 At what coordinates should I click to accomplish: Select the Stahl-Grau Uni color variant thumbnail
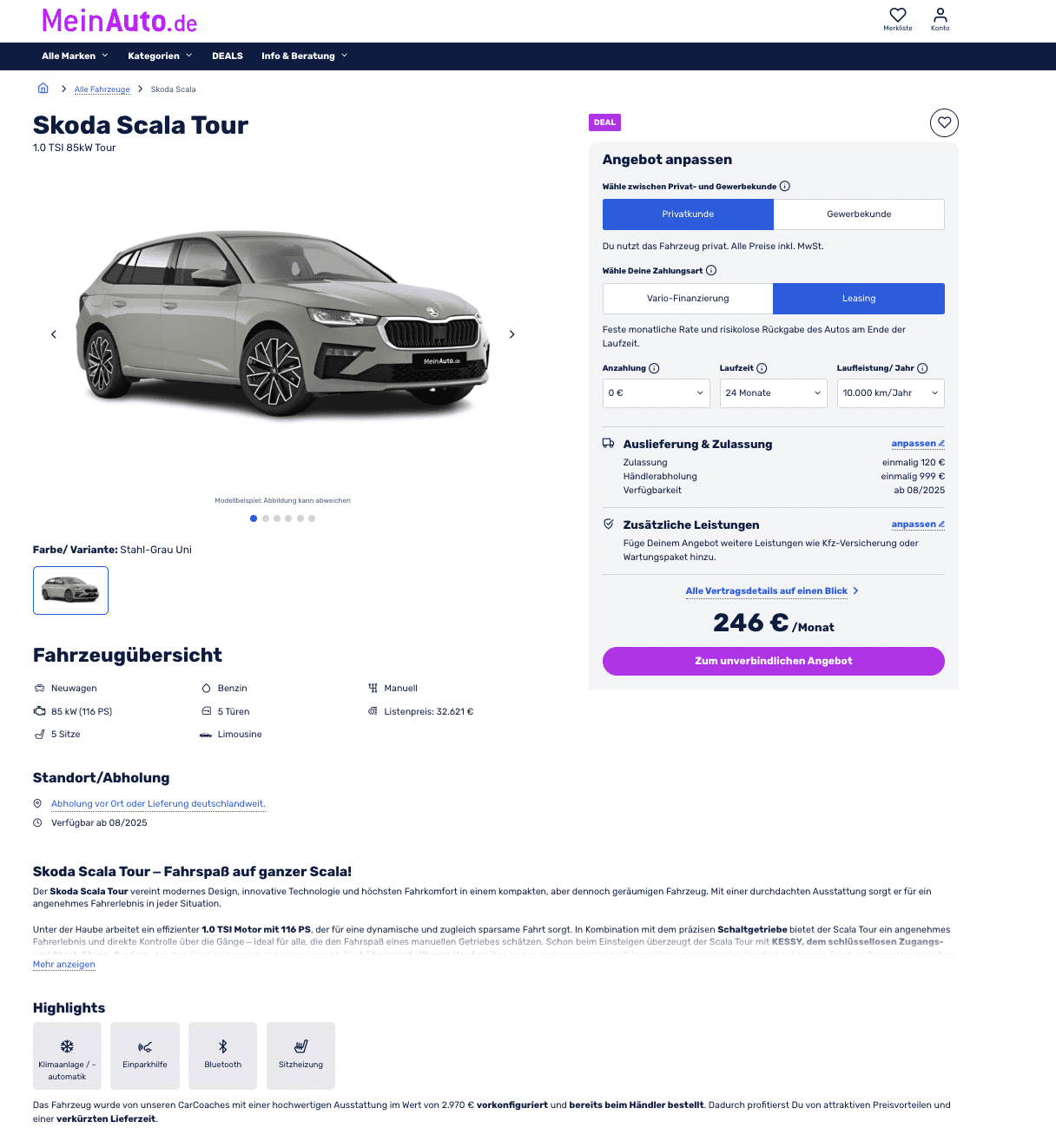(70, 590)
